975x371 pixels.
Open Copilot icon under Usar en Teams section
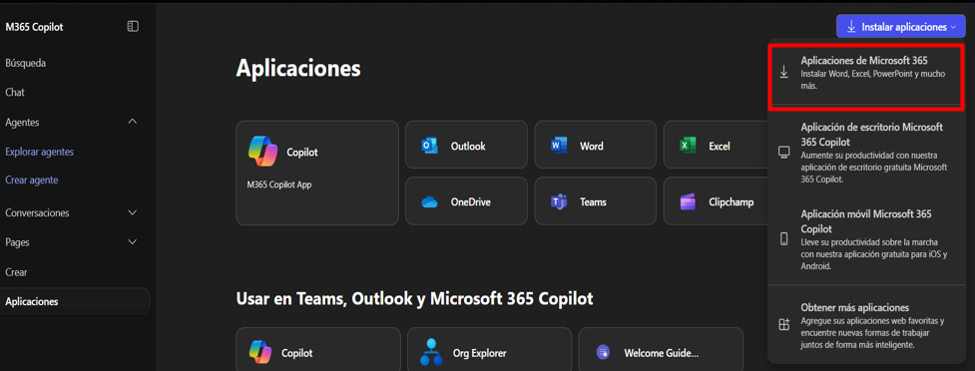(x=260, y=352)
